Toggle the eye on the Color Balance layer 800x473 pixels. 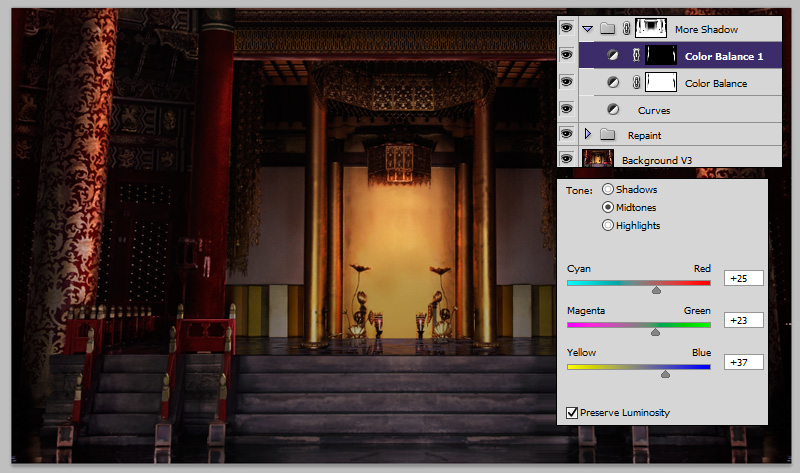point(566,82)
